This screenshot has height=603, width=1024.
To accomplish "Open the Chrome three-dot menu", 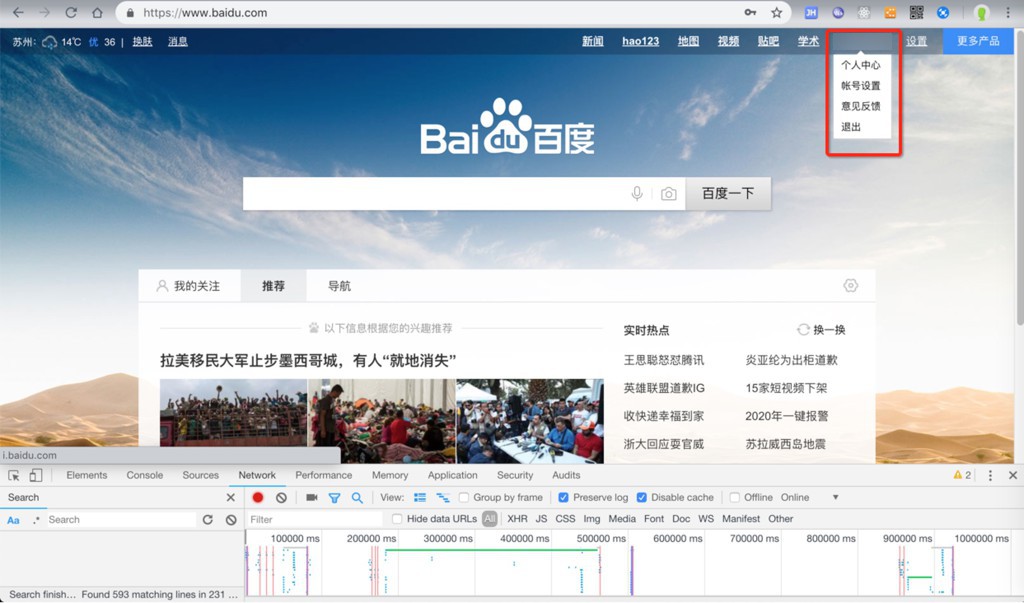I will [1008, 12].
